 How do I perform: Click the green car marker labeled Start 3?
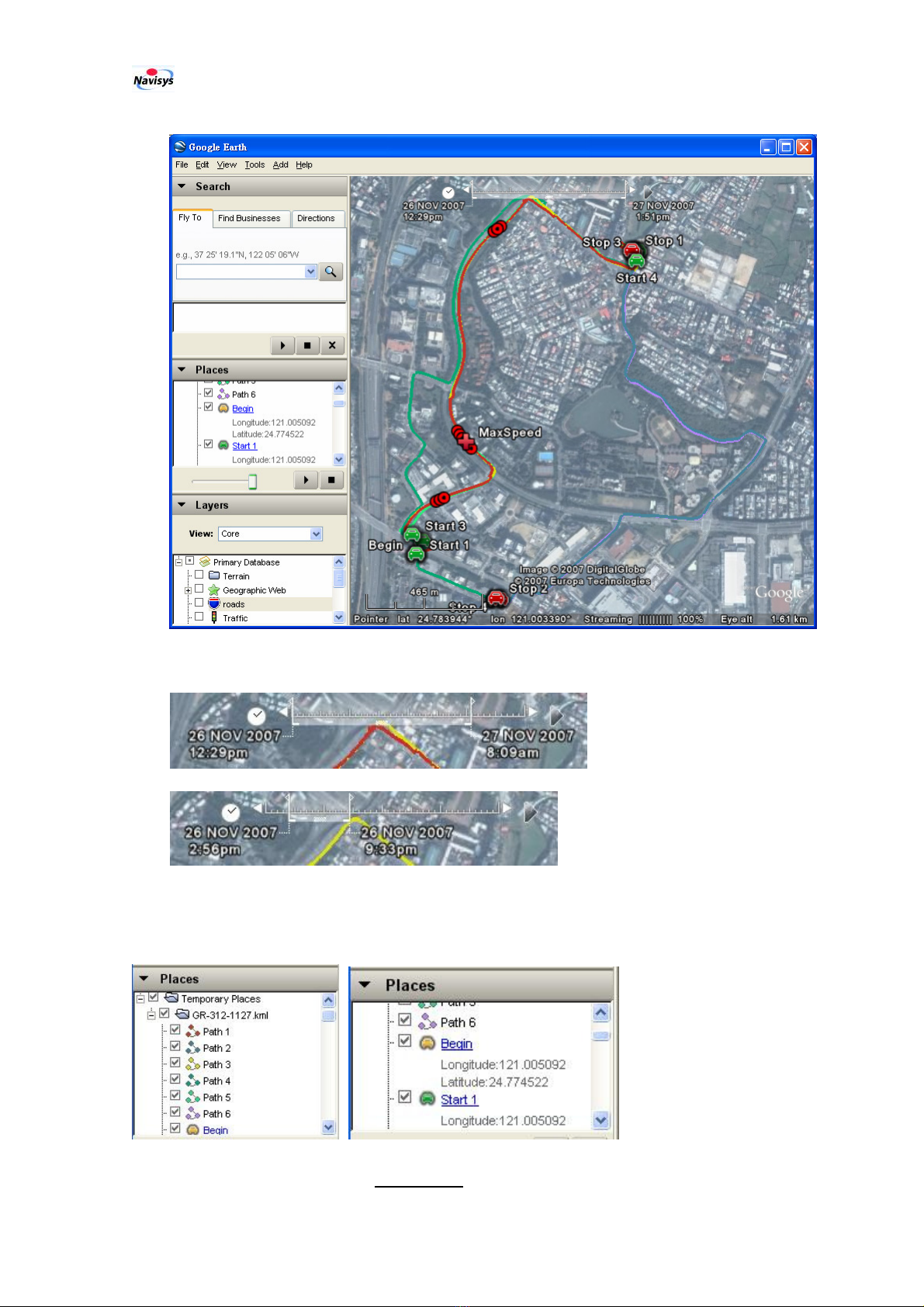point(412,534)
